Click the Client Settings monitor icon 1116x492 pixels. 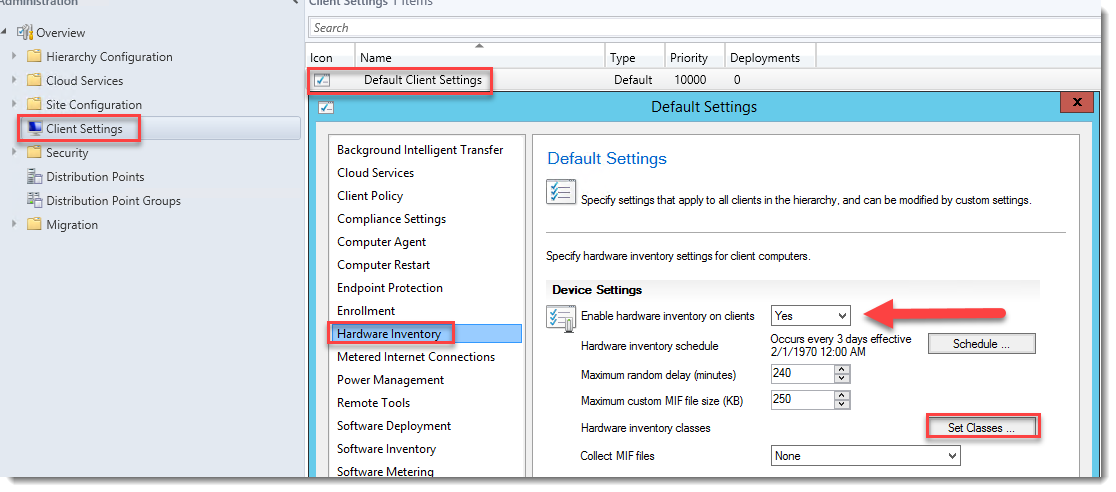[35, 128]
